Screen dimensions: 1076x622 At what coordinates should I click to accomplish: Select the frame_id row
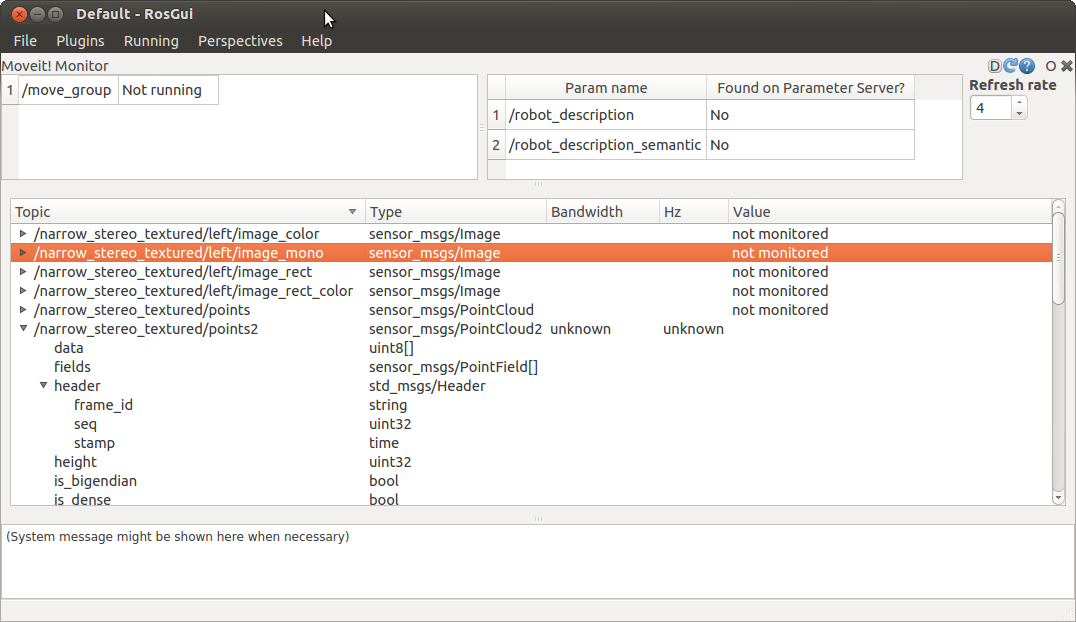click(531, 405)
